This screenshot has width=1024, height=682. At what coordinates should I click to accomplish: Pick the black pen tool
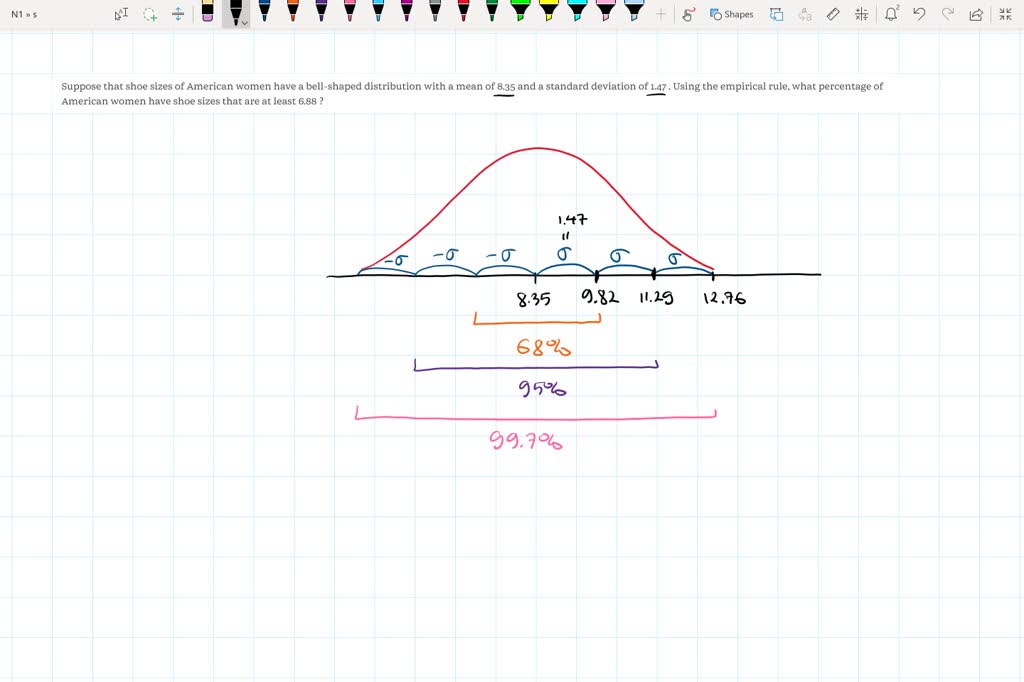coord(236,12)
